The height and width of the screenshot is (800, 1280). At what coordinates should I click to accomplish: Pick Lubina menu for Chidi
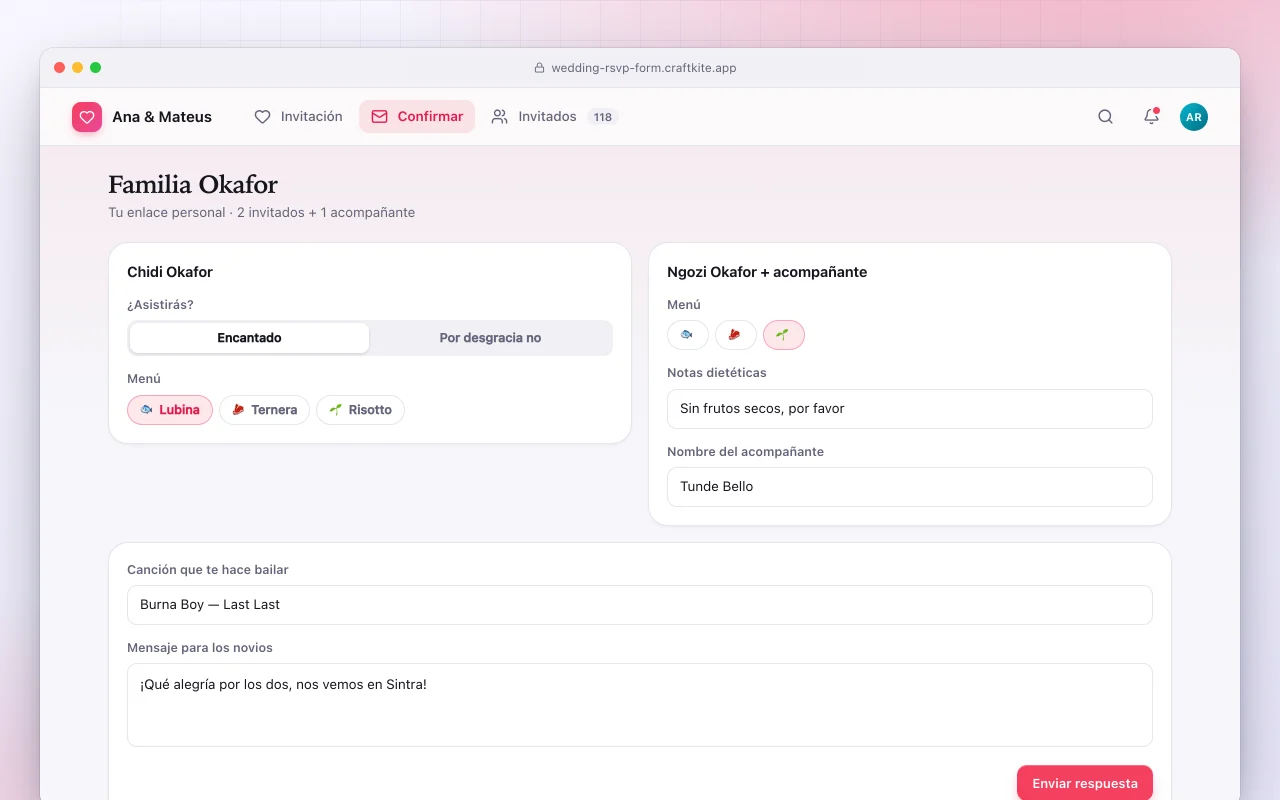[x=170, y=410]
